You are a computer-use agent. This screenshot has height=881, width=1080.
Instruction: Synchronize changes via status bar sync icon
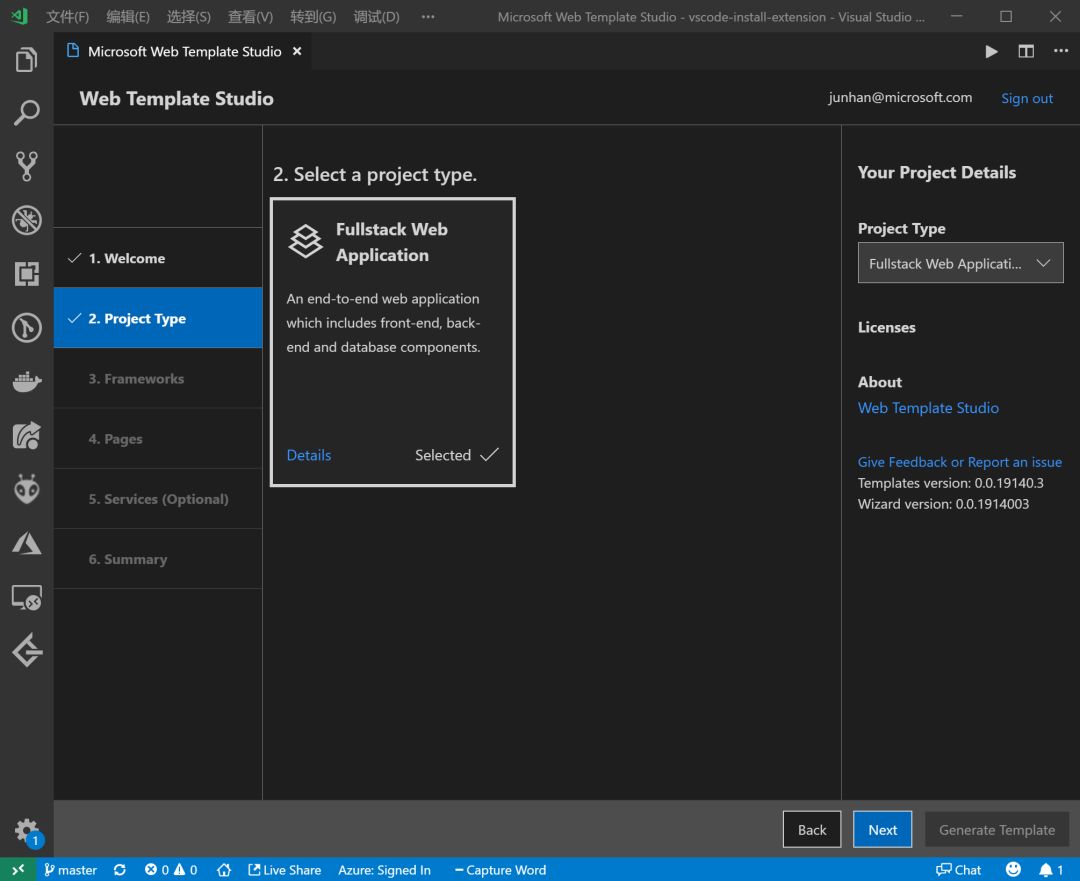[x=120, y=870]
